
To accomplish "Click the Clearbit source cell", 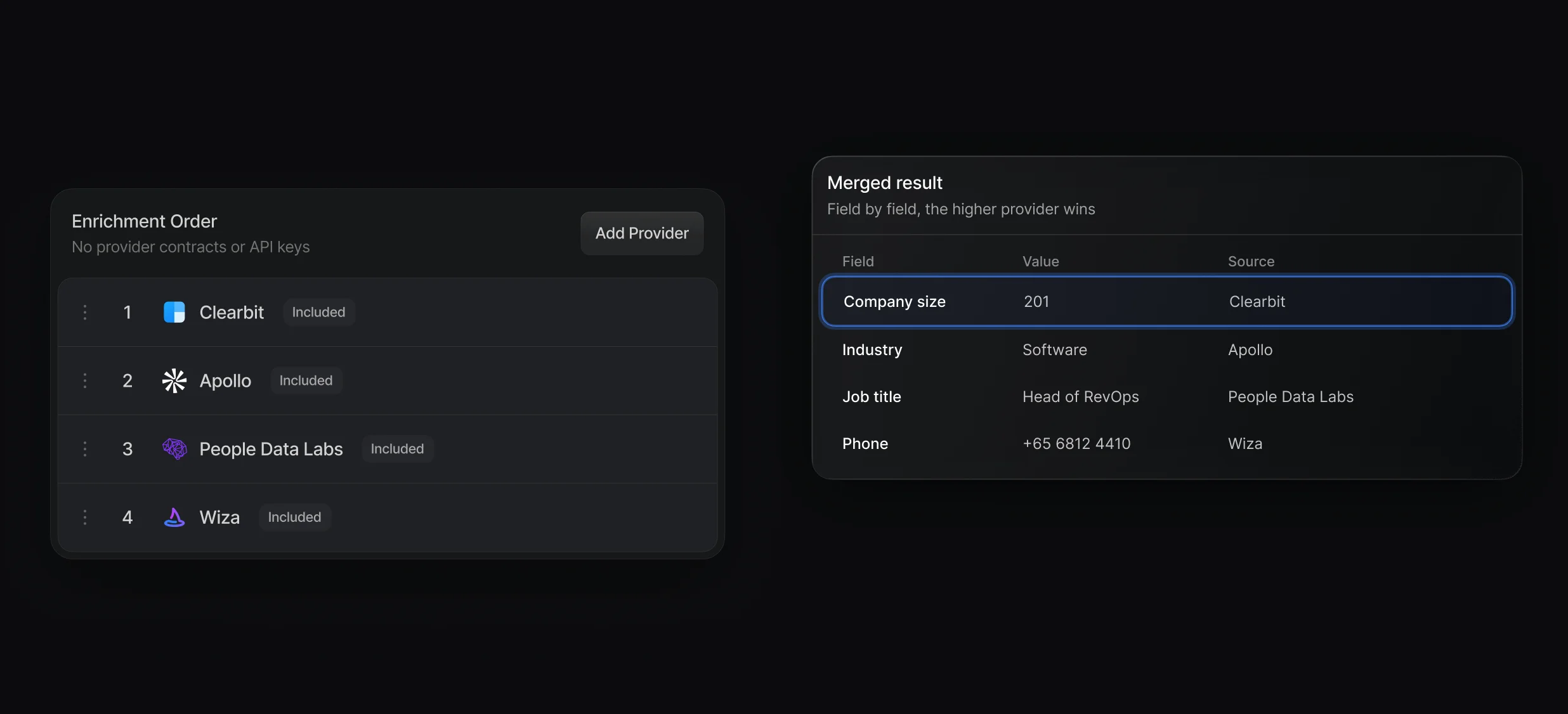I will pos(1257,302).
